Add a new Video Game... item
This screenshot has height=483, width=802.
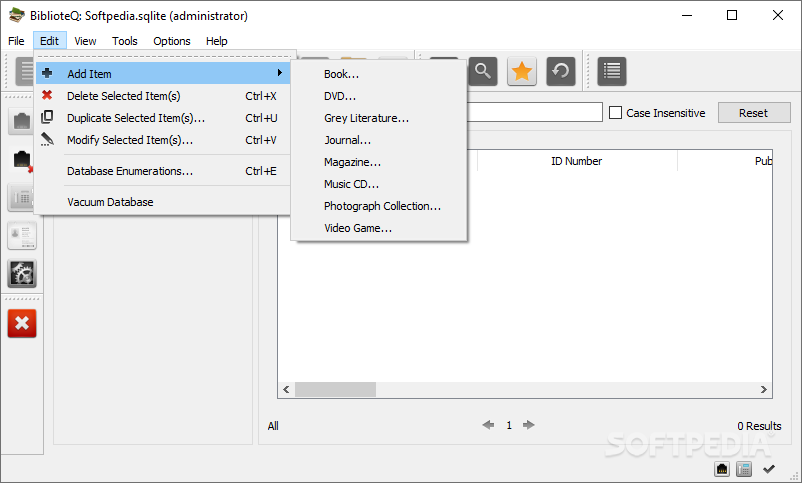(378, 228)
